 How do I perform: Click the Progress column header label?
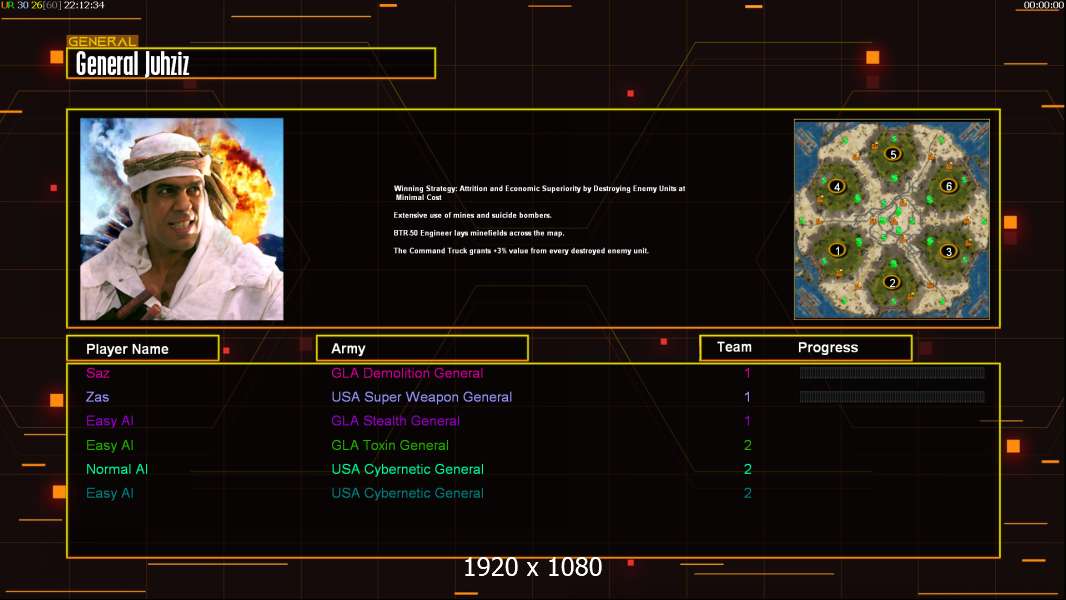tap(828, 348)
